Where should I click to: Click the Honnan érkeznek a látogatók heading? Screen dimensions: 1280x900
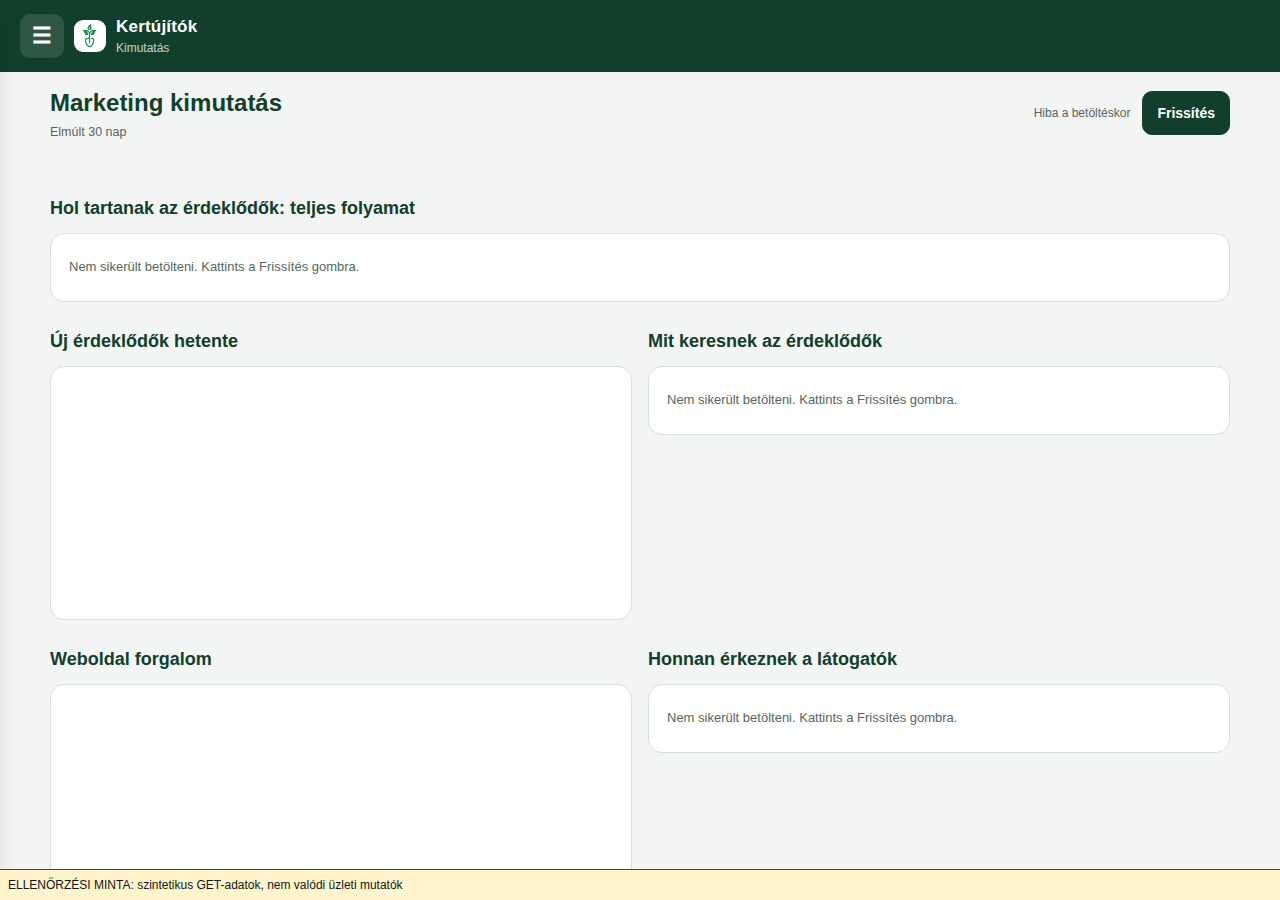coord(772,659)
